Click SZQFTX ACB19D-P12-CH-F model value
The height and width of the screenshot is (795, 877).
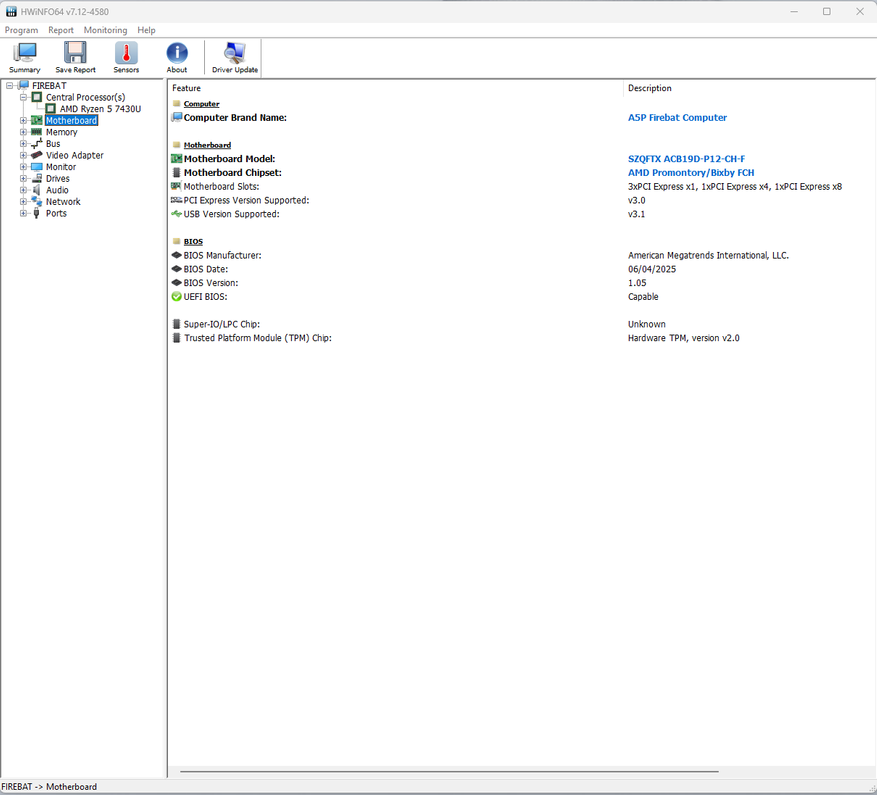pos(686,159)
